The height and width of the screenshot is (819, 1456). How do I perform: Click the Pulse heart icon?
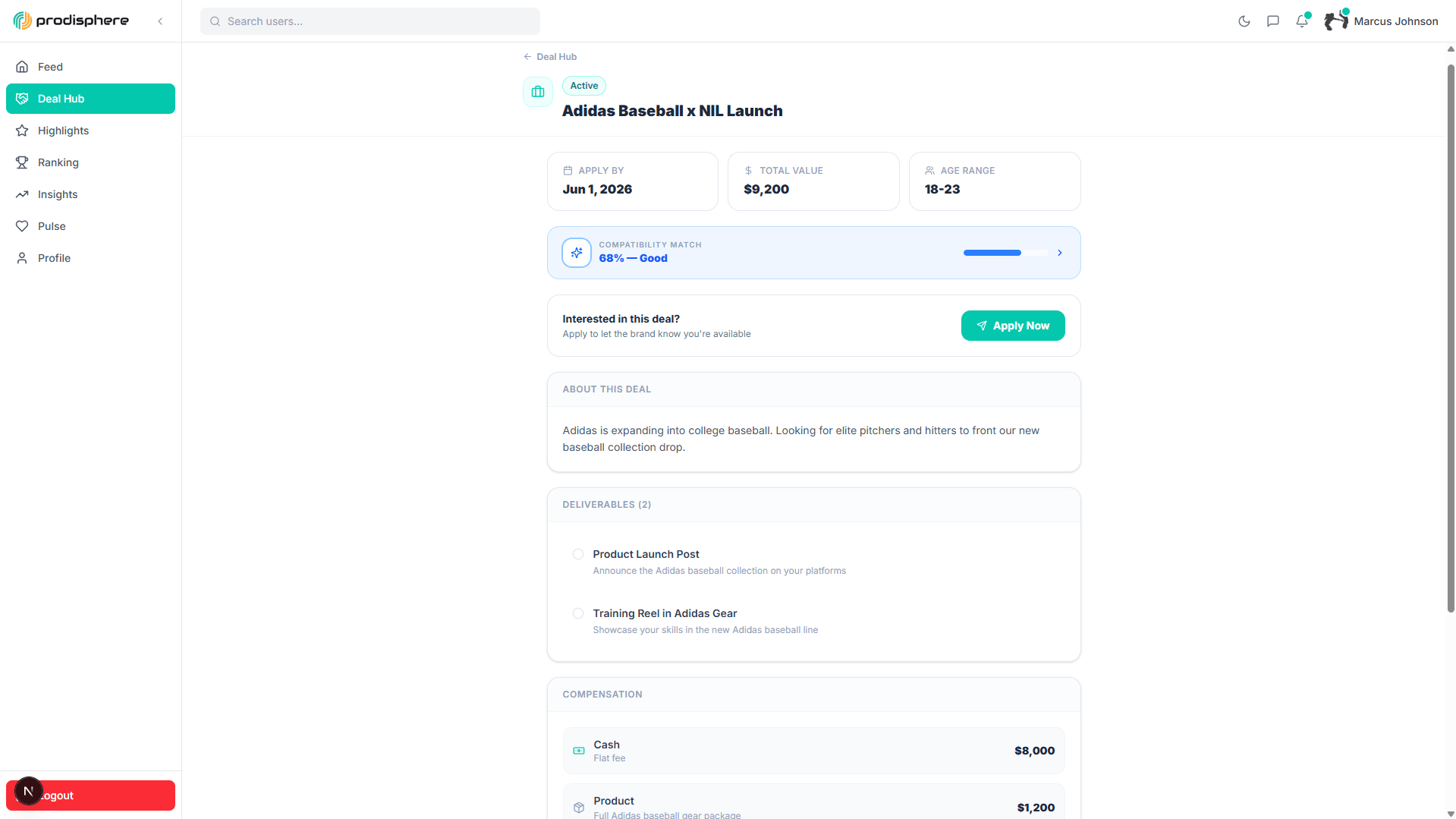(x=23, y=226)
